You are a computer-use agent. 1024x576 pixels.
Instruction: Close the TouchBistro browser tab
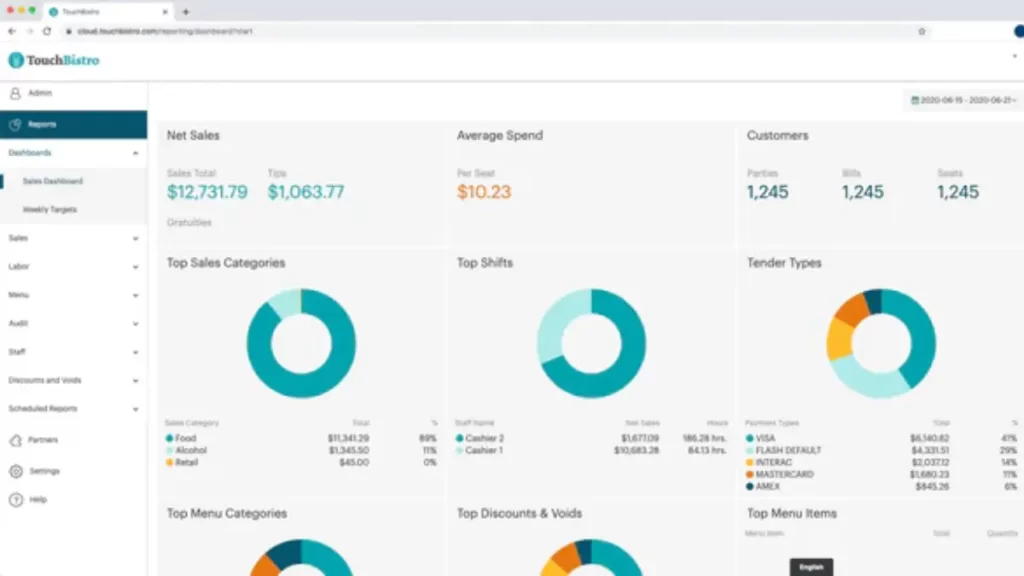point(165,12)
